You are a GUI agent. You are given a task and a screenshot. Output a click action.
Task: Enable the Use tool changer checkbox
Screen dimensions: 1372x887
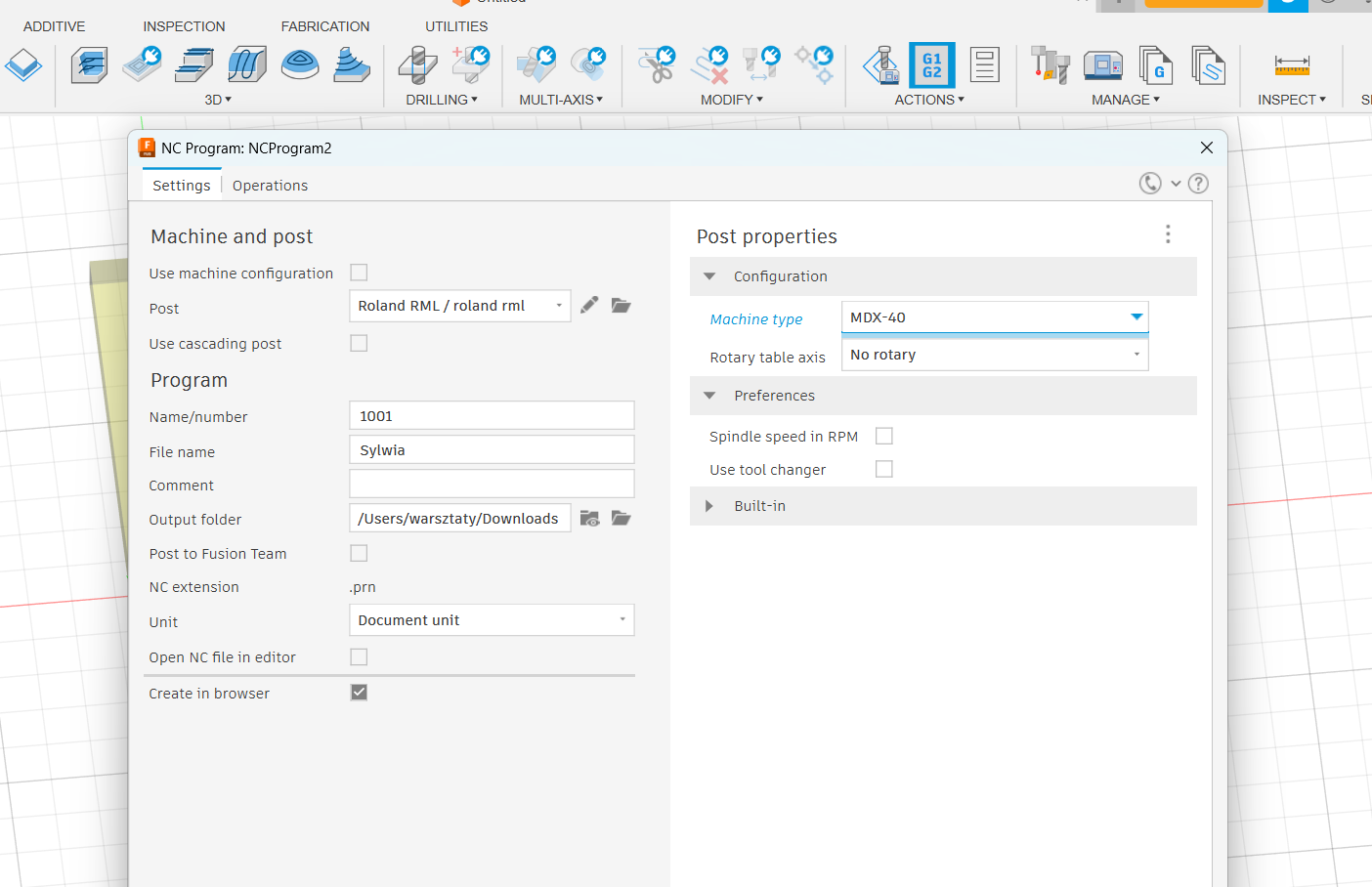(x=884, y=469)
